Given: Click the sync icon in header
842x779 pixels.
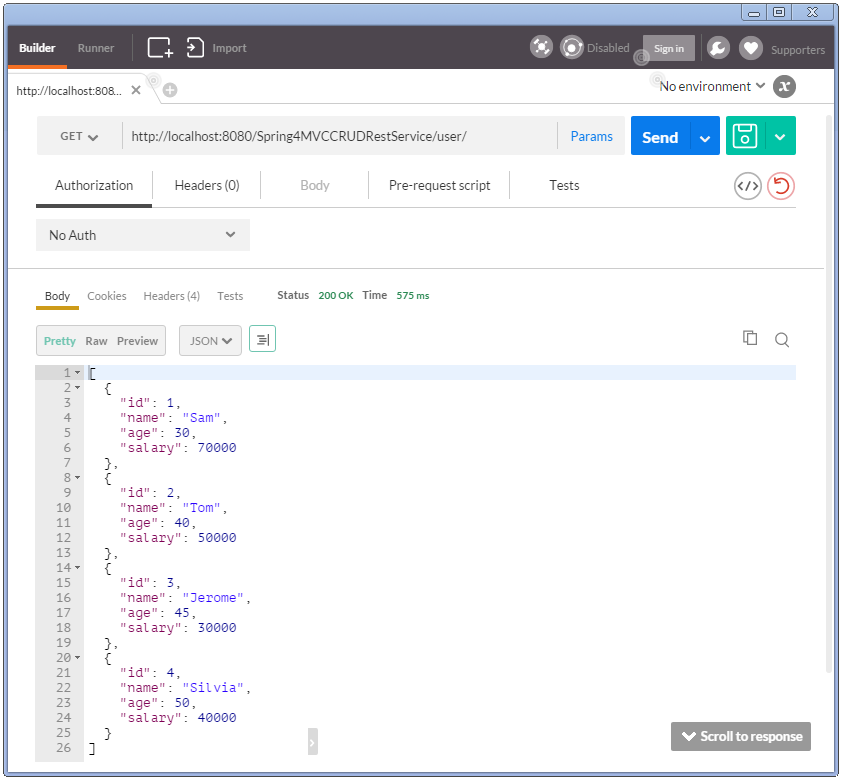Looking at the screenshot, I should [541, 47].
